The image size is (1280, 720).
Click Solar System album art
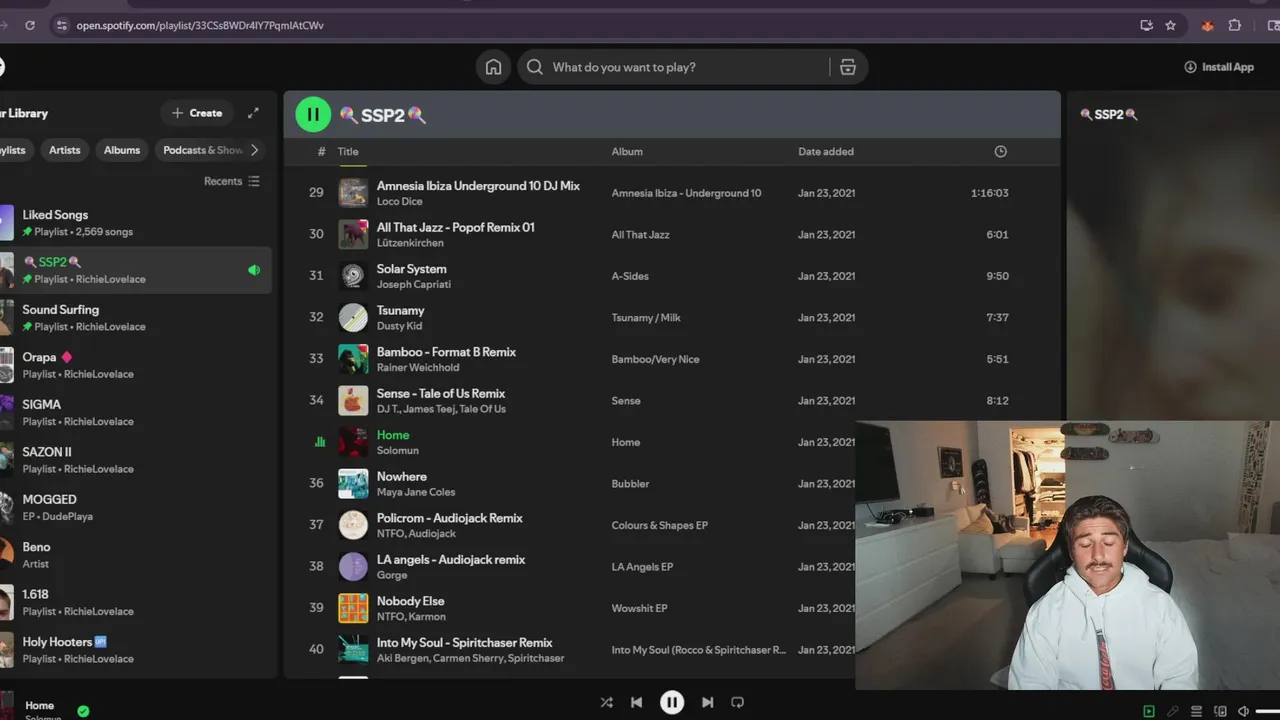coord(353,276)
